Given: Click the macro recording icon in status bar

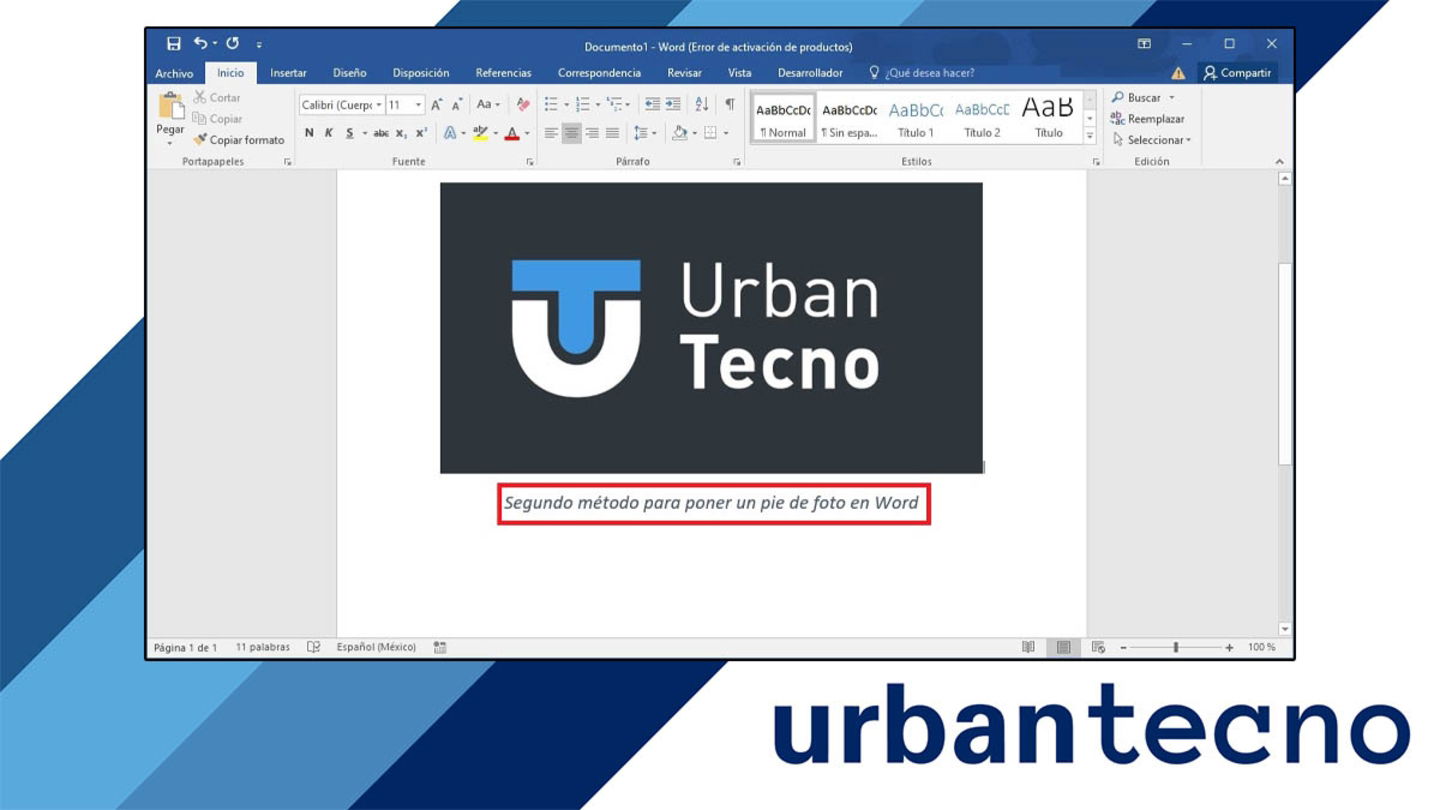Looking at the screenshot, I should pyautogui.click(x=440, y=647).
